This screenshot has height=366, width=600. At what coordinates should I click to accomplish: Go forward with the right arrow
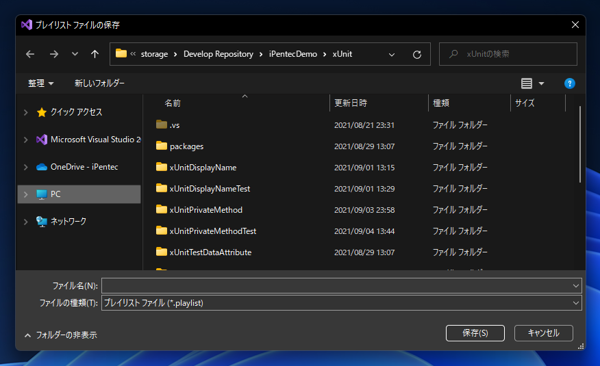[x=54, y=54]
